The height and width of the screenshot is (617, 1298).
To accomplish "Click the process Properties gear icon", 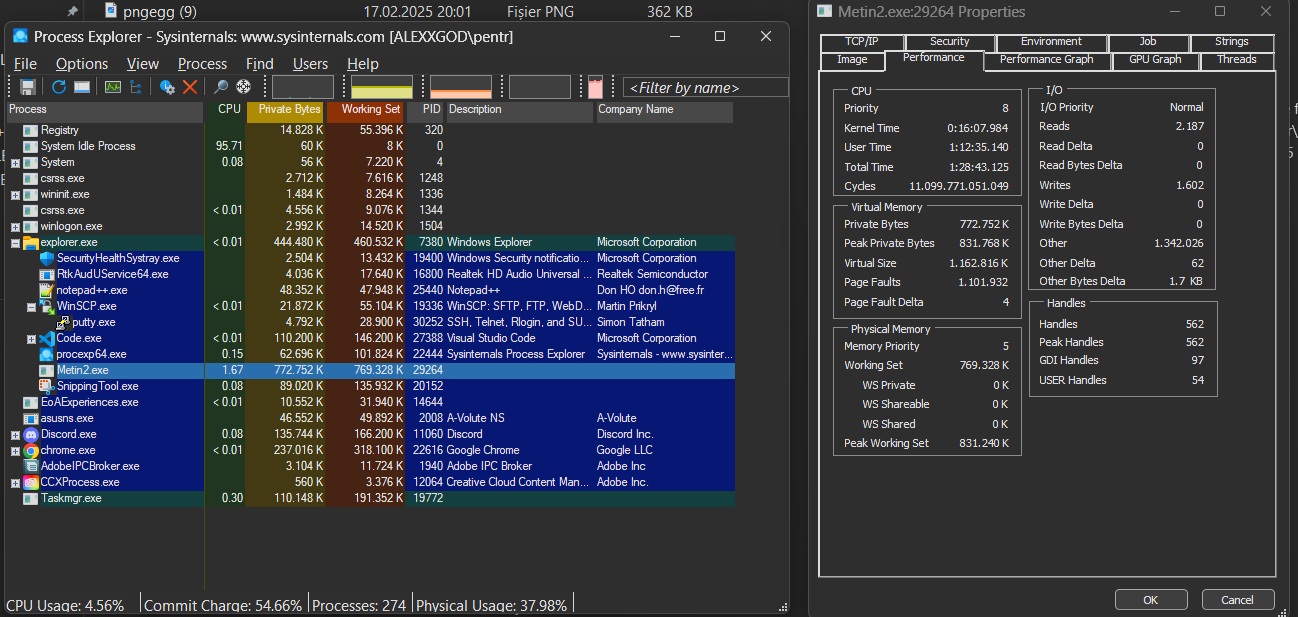I will [x=167, y=88].
